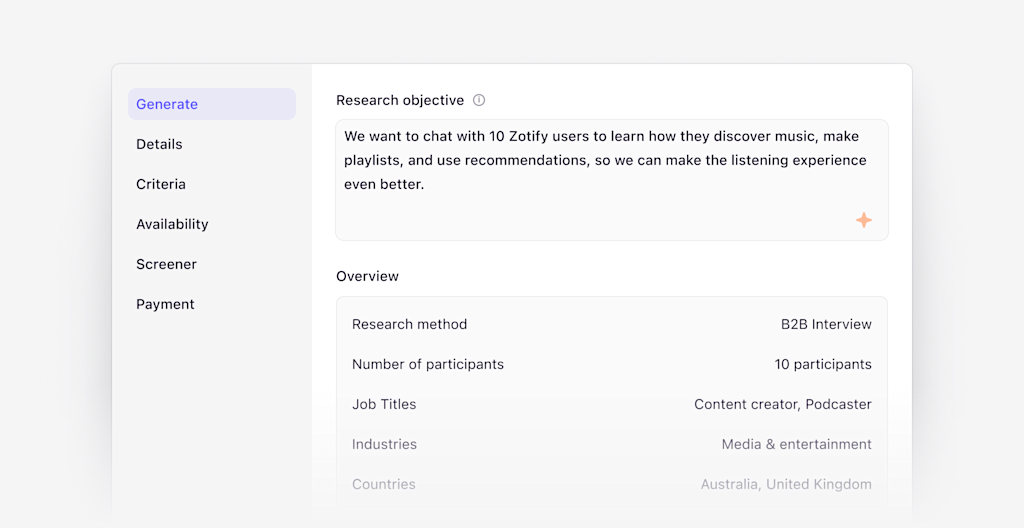Switch to the Details section

click(x=160, y=144)
